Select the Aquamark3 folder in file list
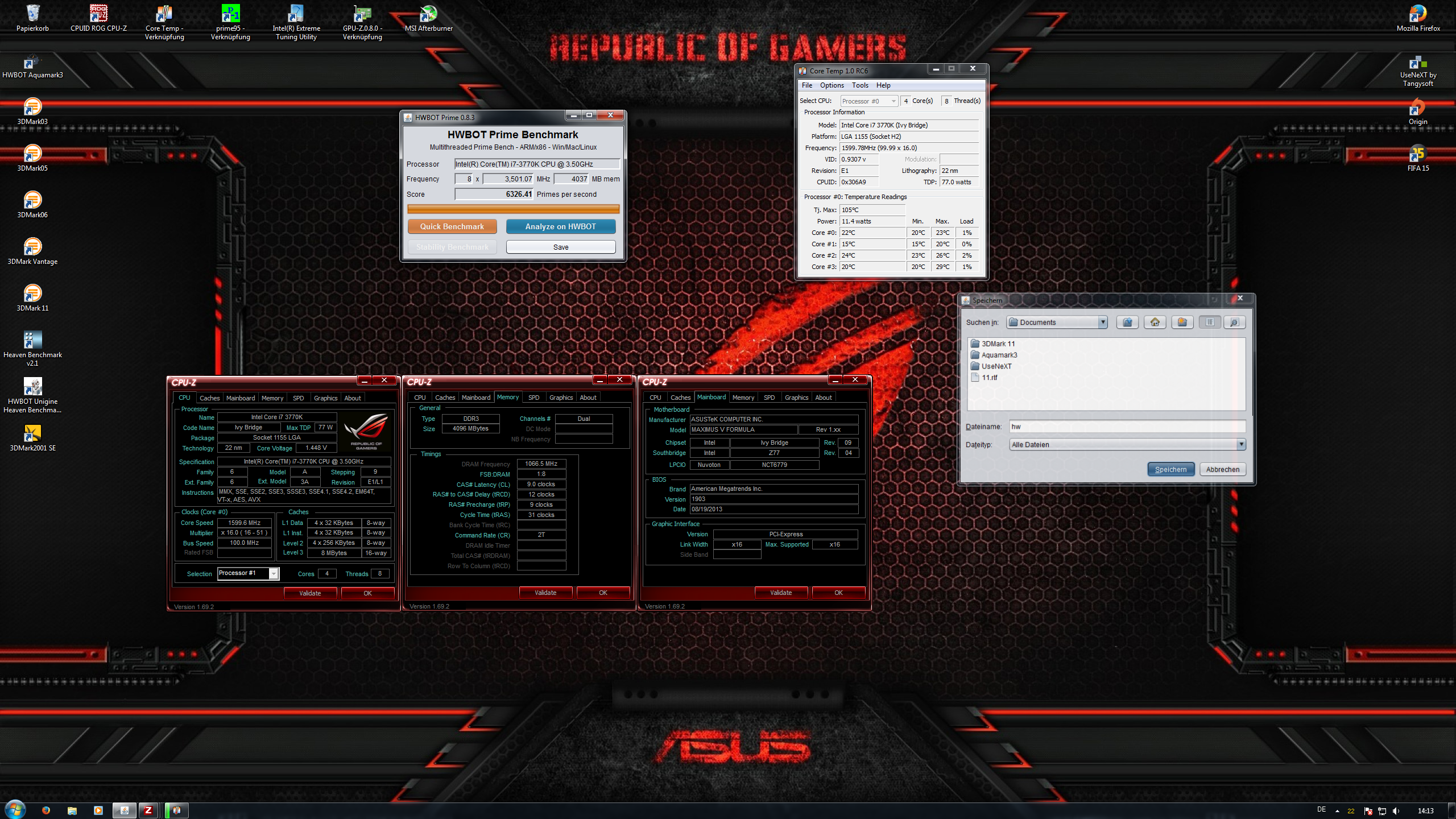Viewport: 1456px width, 819px height. point(994,355)
